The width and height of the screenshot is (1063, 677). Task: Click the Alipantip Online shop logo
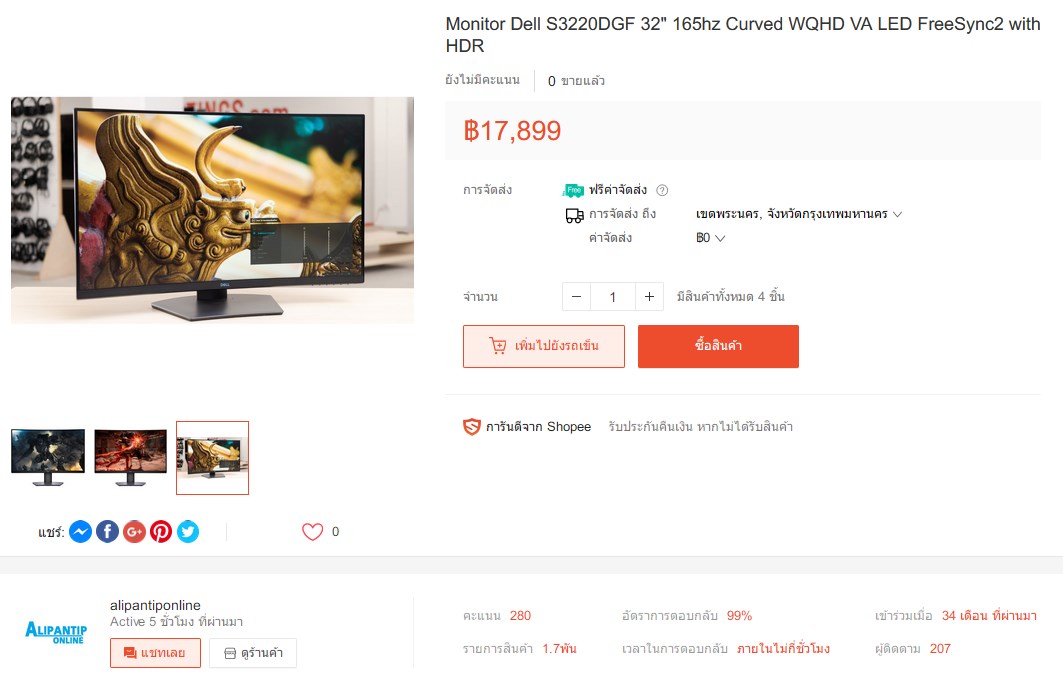pos(56,632)
